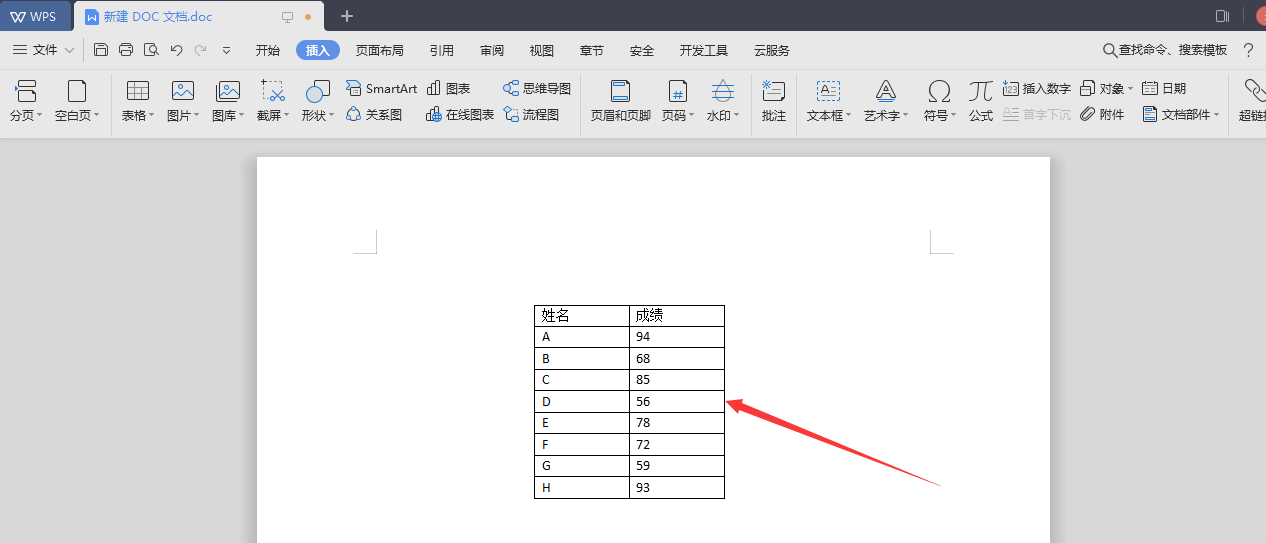This screenshot has height=543, width=1266.
Task: Click the table cell containing 56
Action: click(677, 401)
